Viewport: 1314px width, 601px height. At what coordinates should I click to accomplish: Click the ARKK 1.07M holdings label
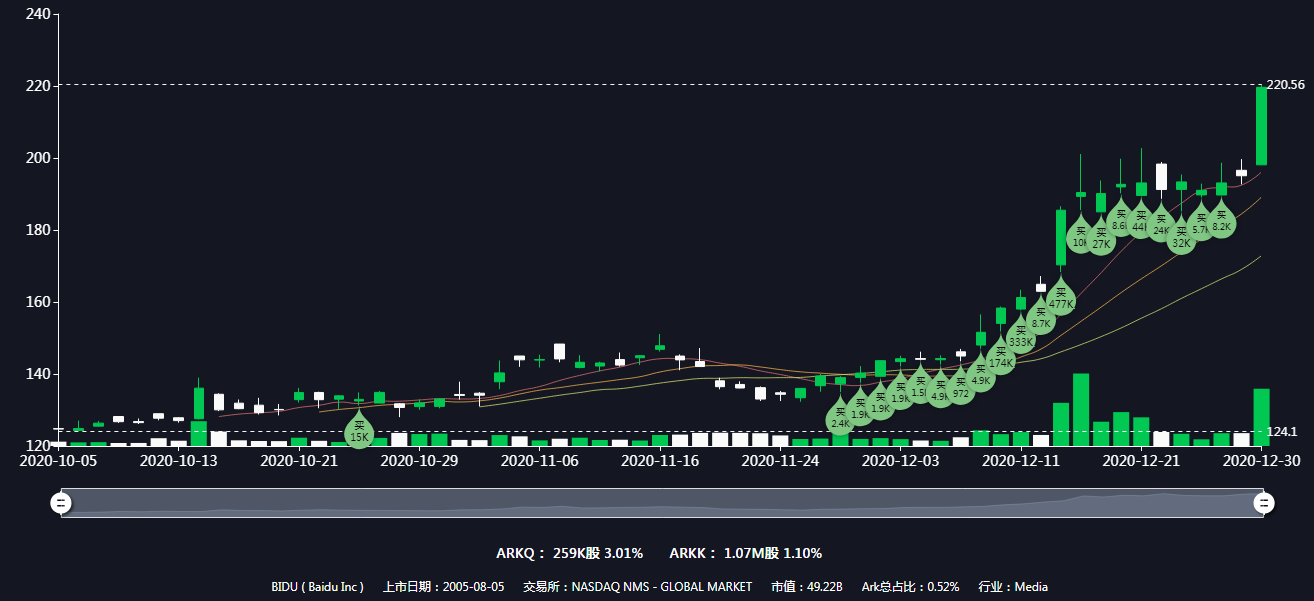coord(745,553)
